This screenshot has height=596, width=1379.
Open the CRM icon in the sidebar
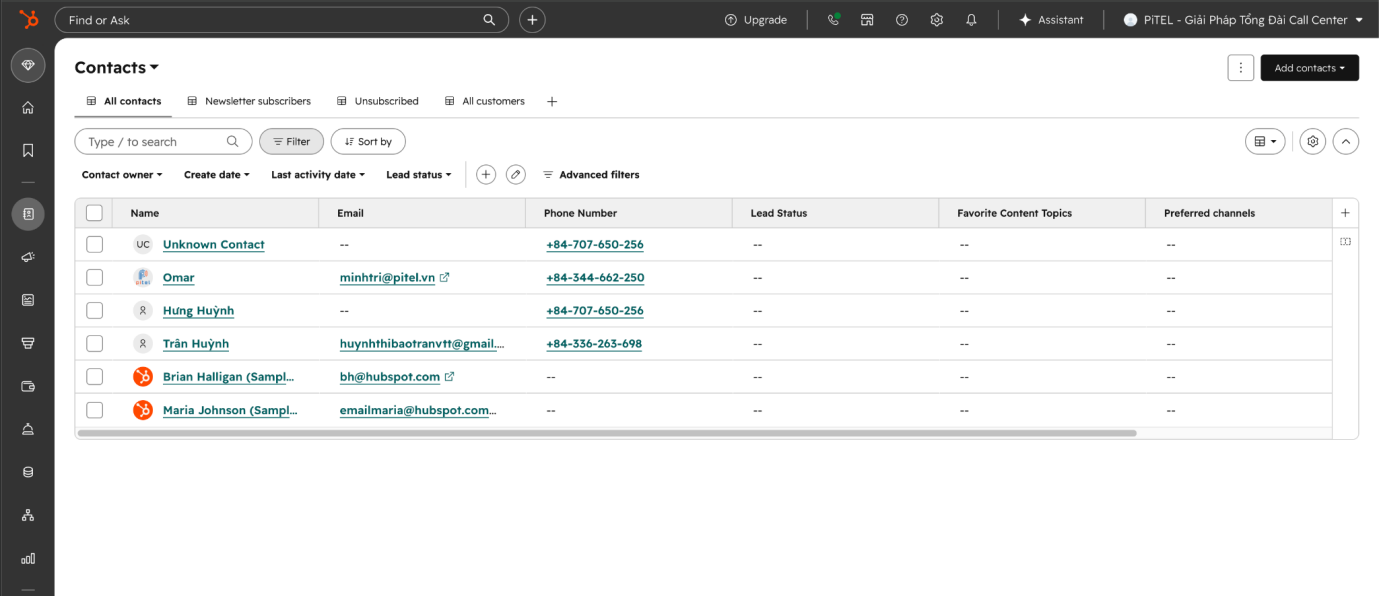tap(28, 214)
